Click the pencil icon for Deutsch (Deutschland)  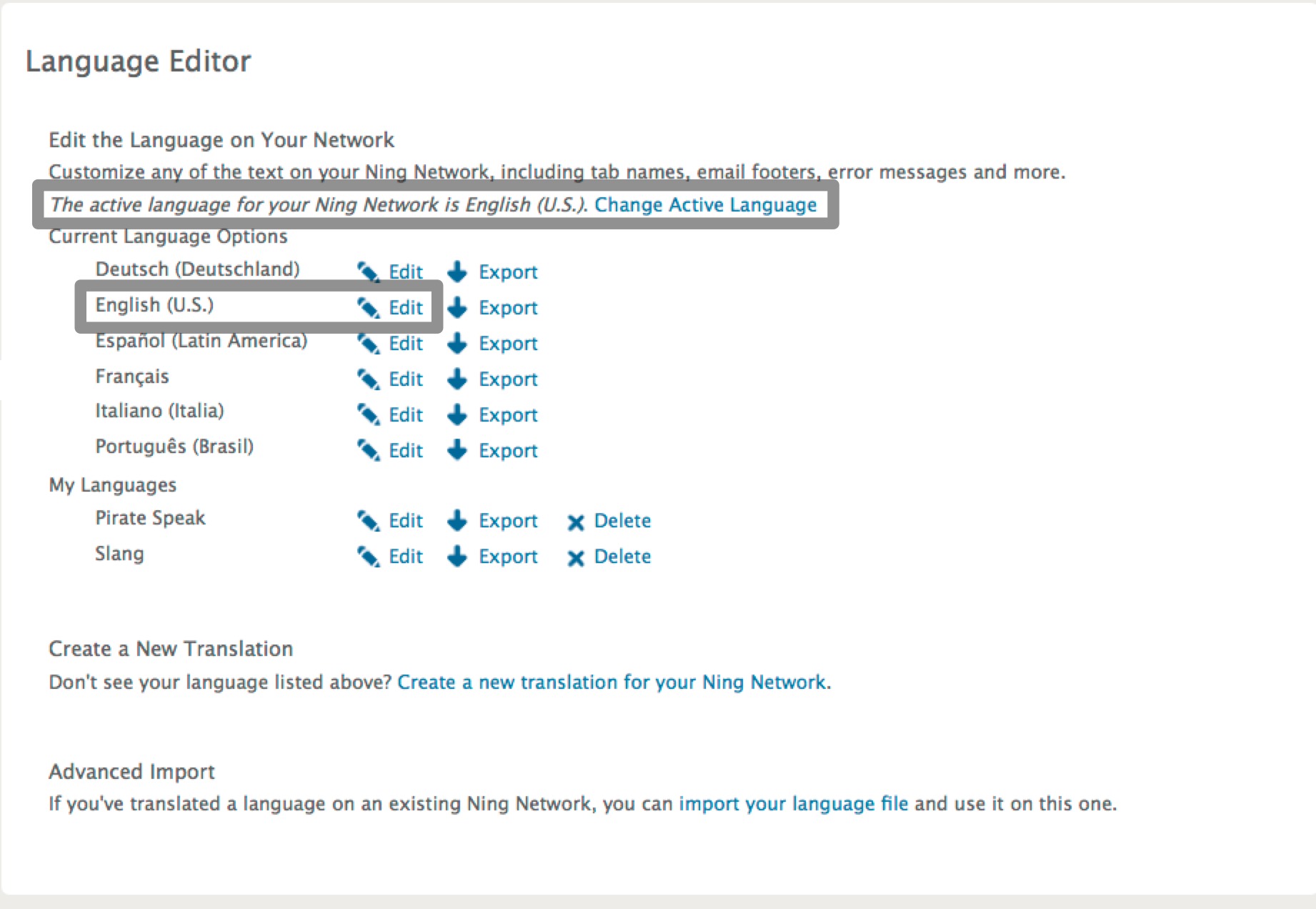coord(369,272)
